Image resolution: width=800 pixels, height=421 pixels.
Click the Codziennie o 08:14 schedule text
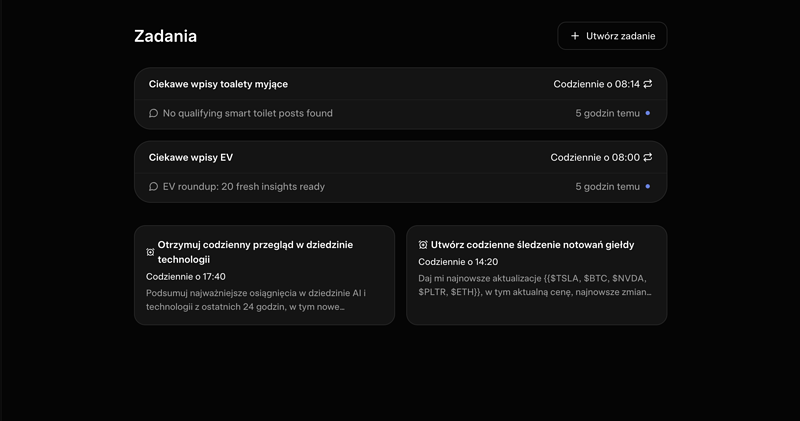pyautogui.click(x=596, y=84)
